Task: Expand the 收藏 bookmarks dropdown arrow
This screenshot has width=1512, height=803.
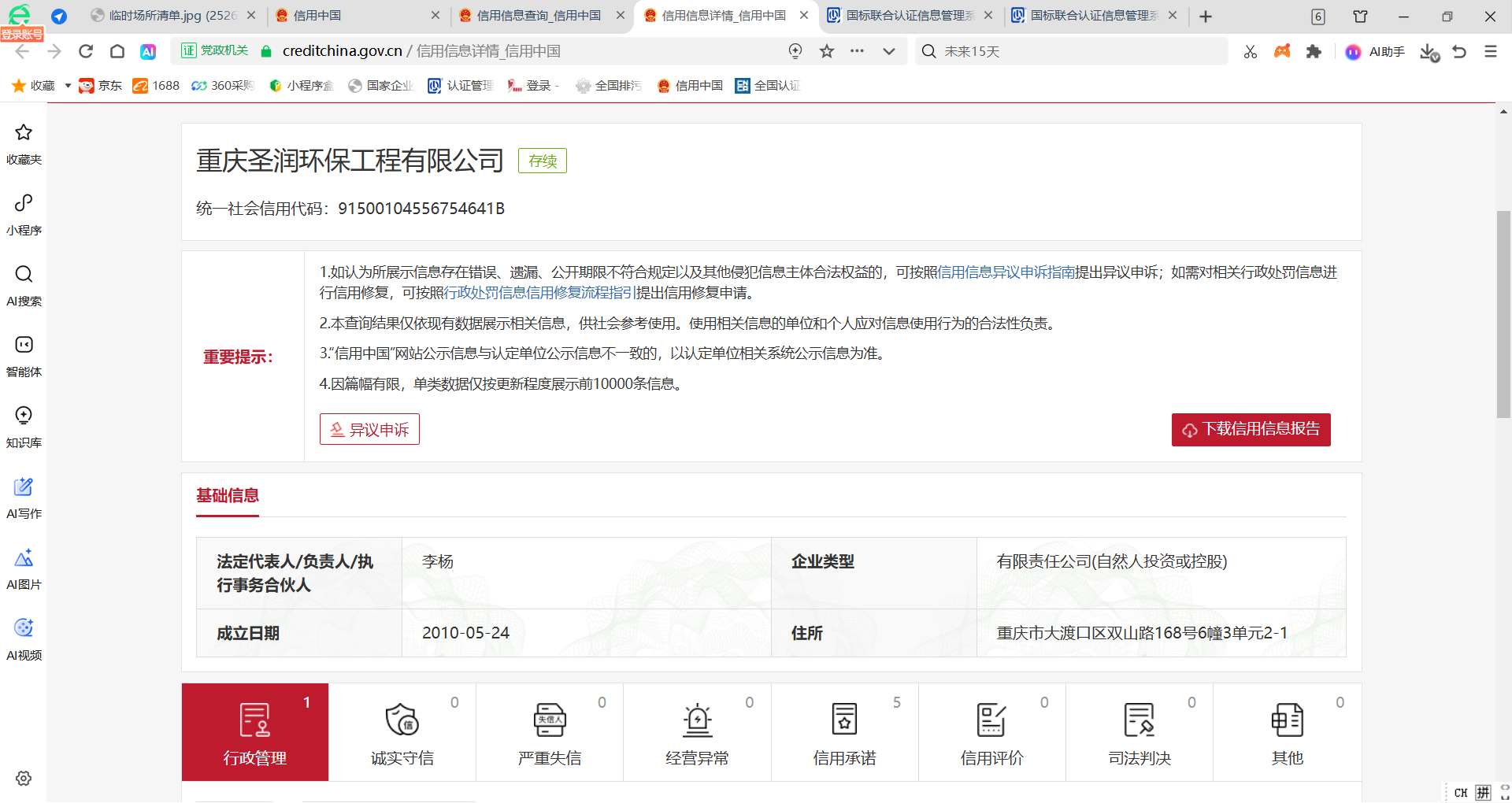Action: [68, 86]
